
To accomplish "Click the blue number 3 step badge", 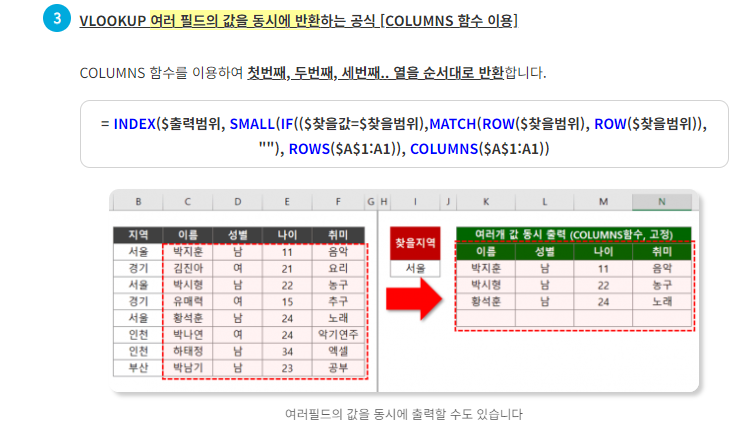I will 57,20.
